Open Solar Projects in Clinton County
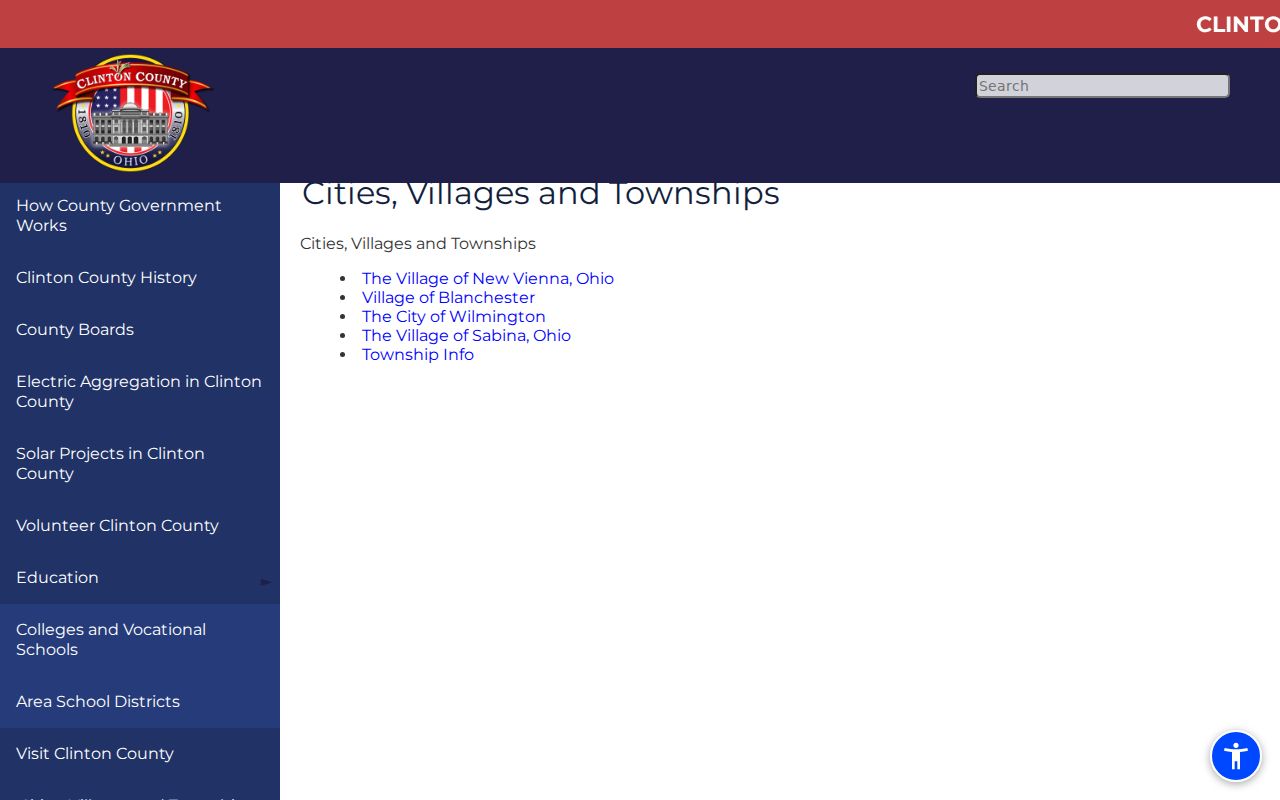This screenshot has width=1280, height=800. coord(140,463)
